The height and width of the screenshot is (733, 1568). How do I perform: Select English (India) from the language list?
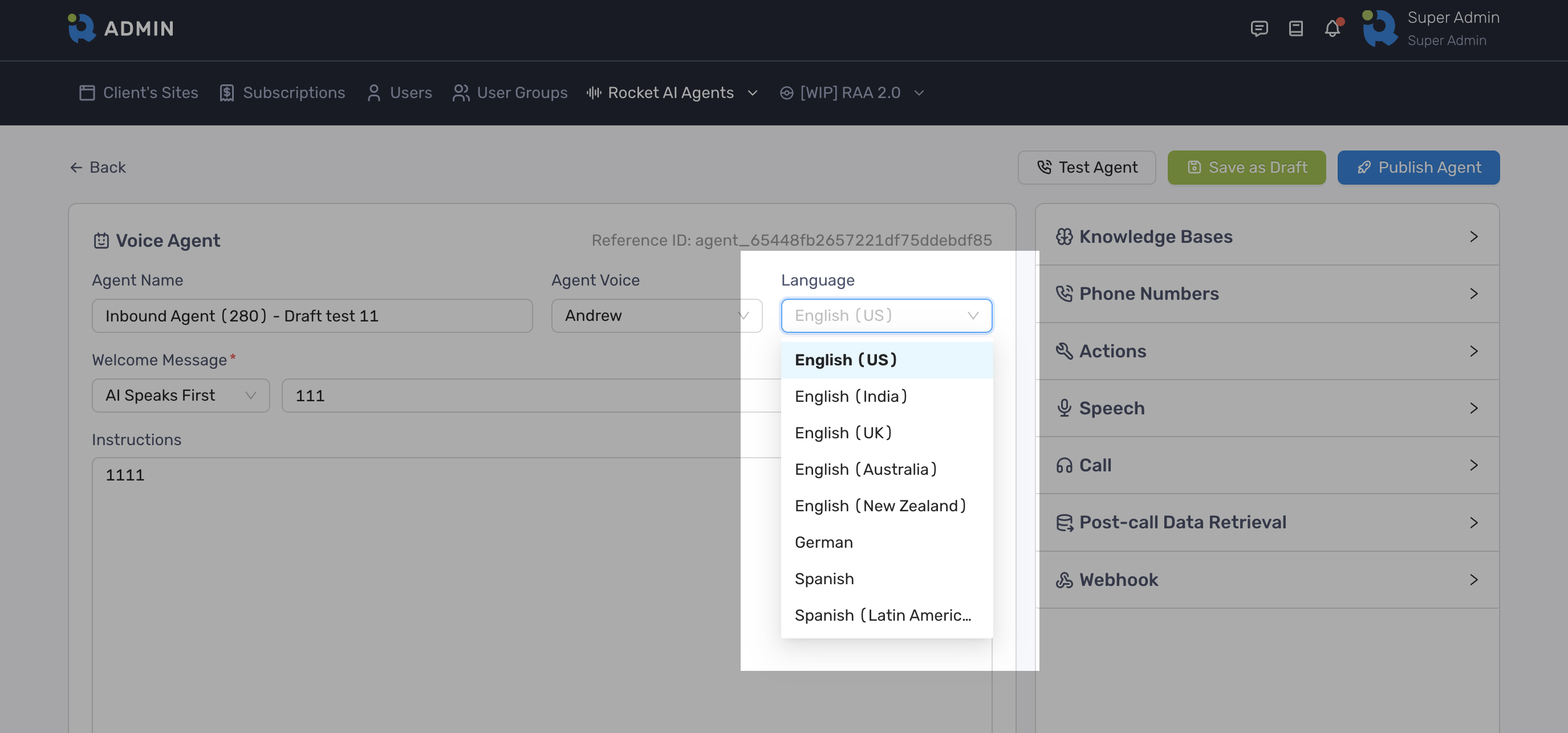click(x=850, y=396)
